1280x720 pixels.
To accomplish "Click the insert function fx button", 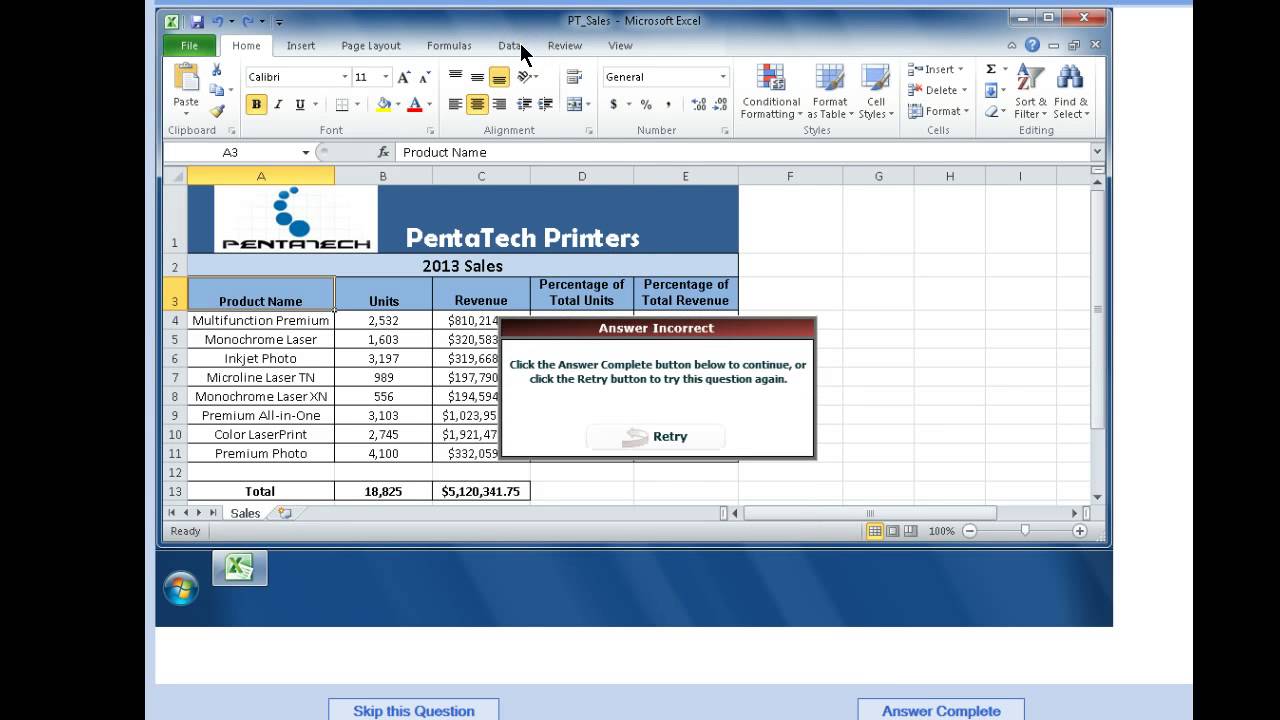I will pos(383,152).
